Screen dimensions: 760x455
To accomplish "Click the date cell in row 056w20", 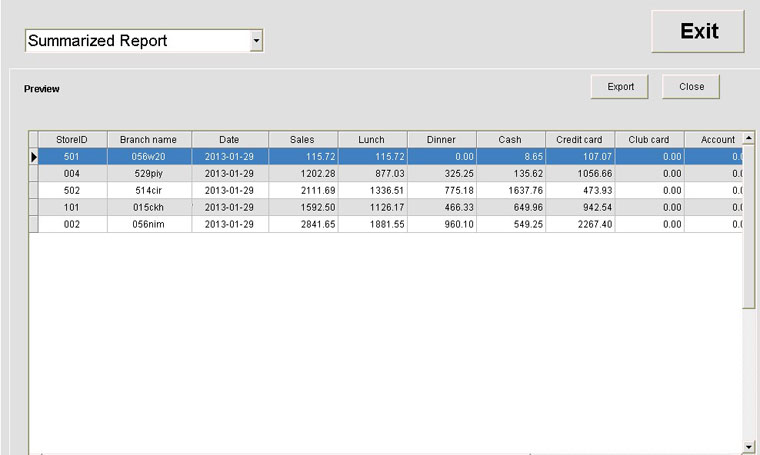I will [230, 157].
